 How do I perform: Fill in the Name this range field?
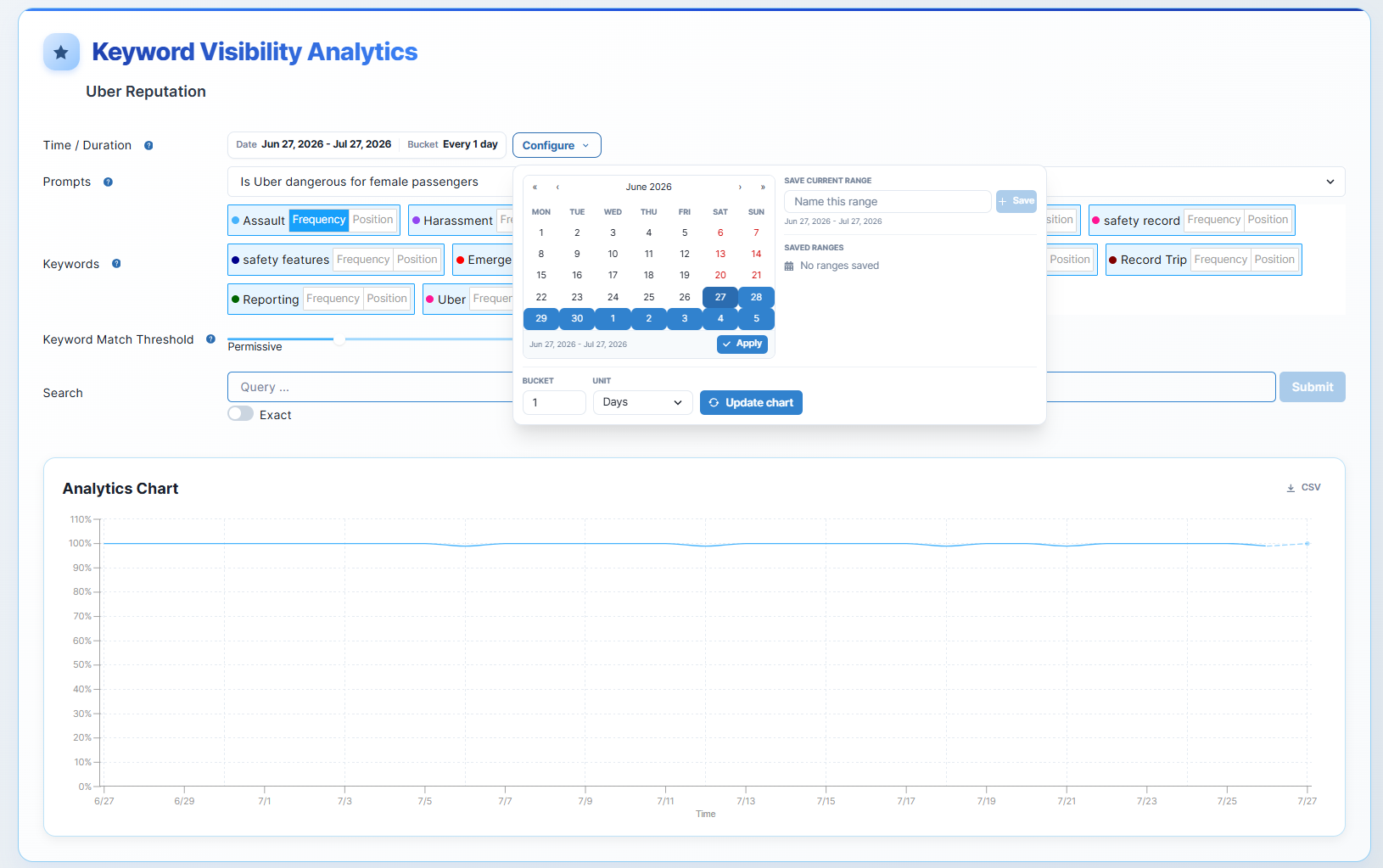click(x=887, y=201)
